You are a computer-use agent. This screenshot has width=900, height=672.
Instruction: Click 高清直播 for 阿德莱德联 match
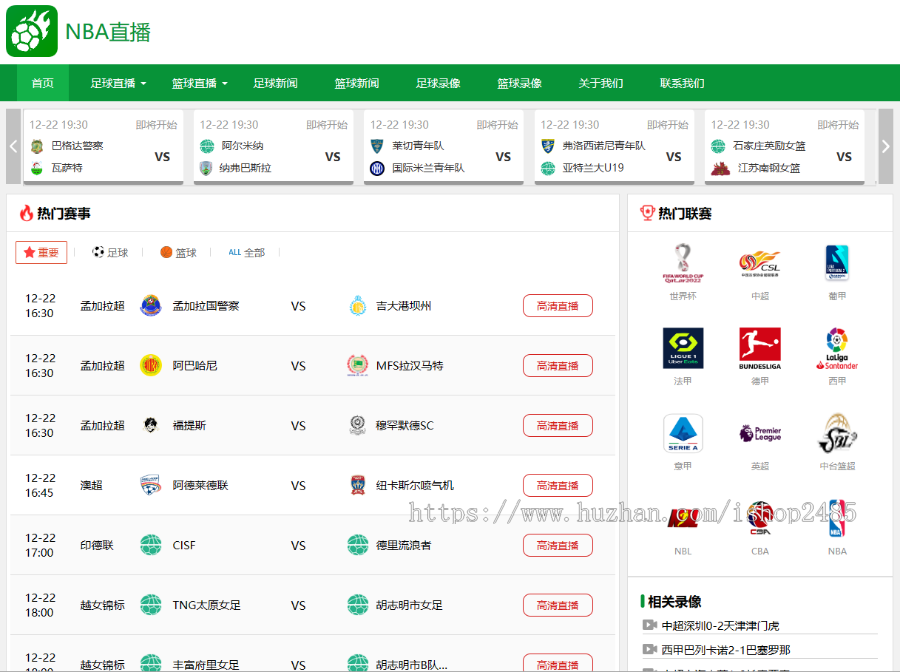(557, 485)
